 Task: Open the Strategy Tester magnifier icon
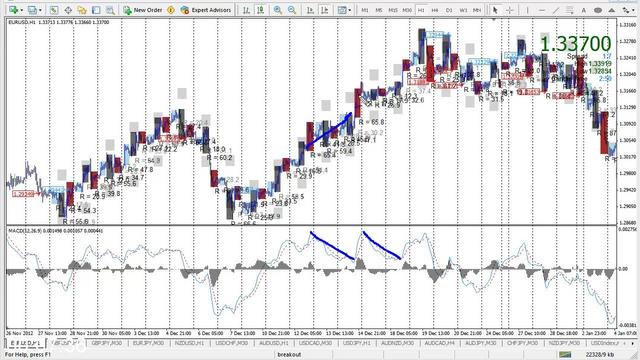coord(110,10)
